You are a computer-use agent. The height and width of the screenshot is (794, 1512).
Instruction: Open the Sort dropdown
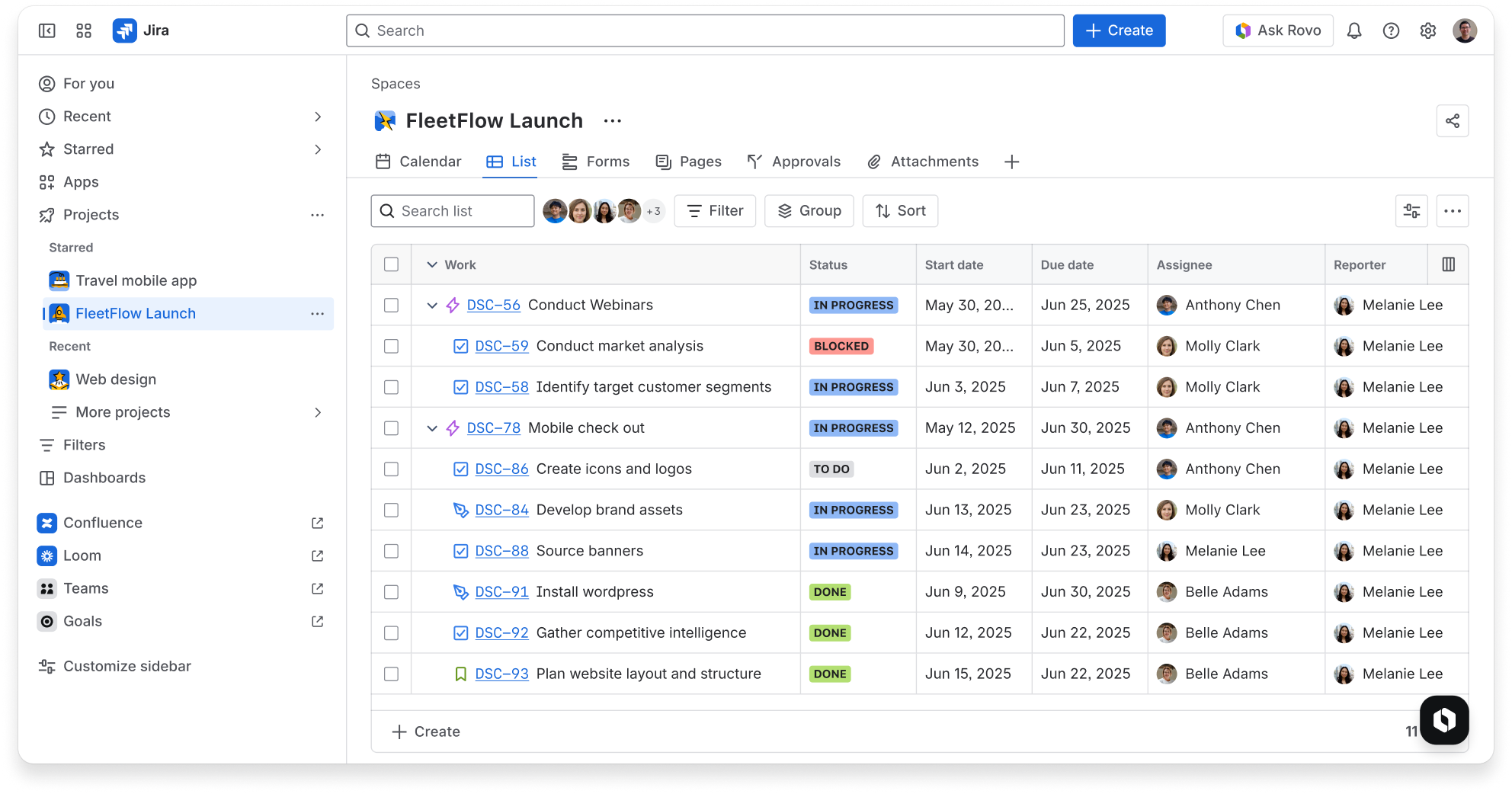(x=900, y=211)
